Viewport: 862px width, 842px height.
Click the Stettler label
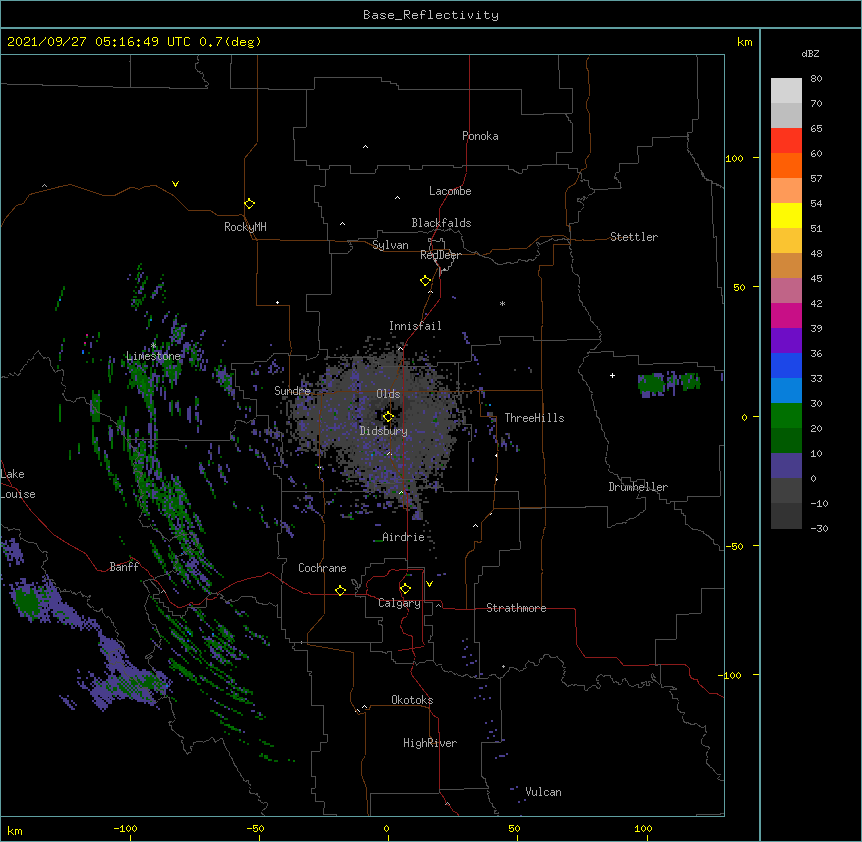click(x=634, y=237)
